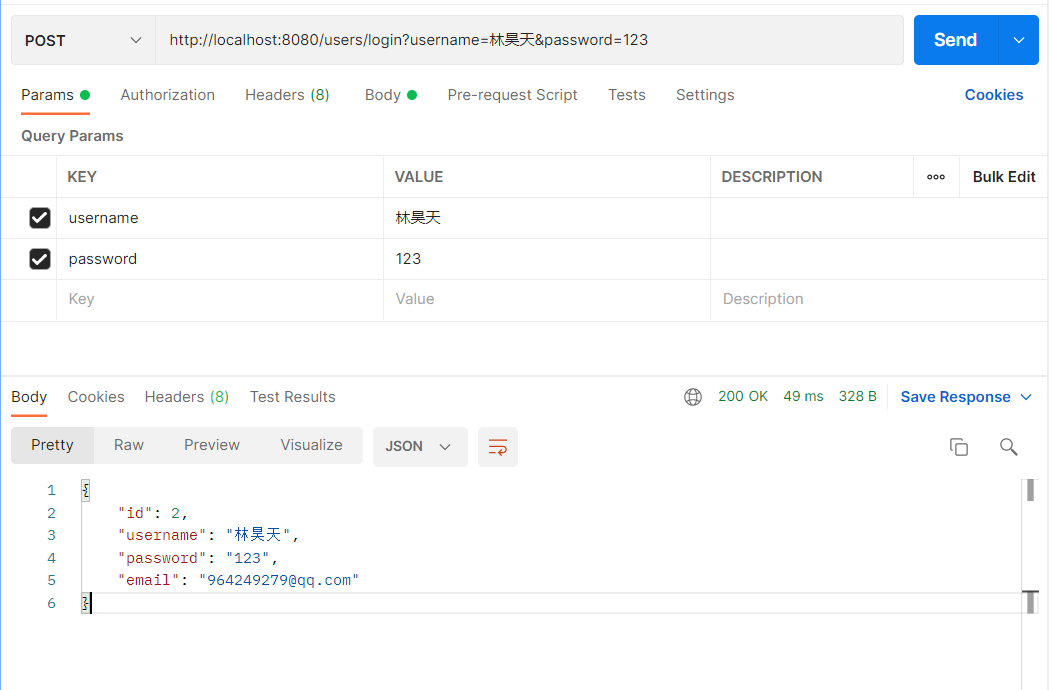This screenshot has width=1053, height=690.
Task: Open the response Cookies tab
Action: (x=96, y=397)
